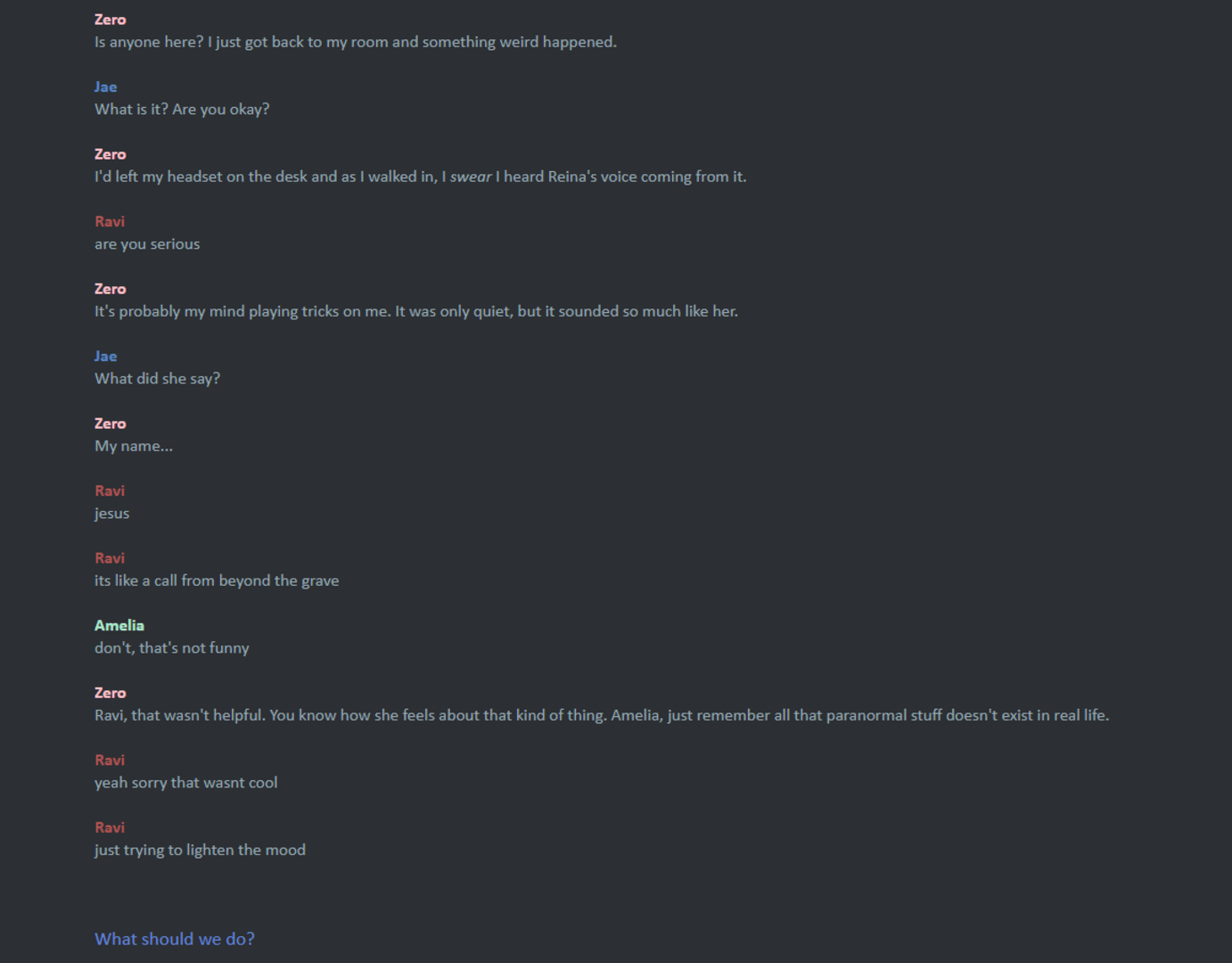Click the "Is anyone here?" message text
1232x963 pixels.
356,42
